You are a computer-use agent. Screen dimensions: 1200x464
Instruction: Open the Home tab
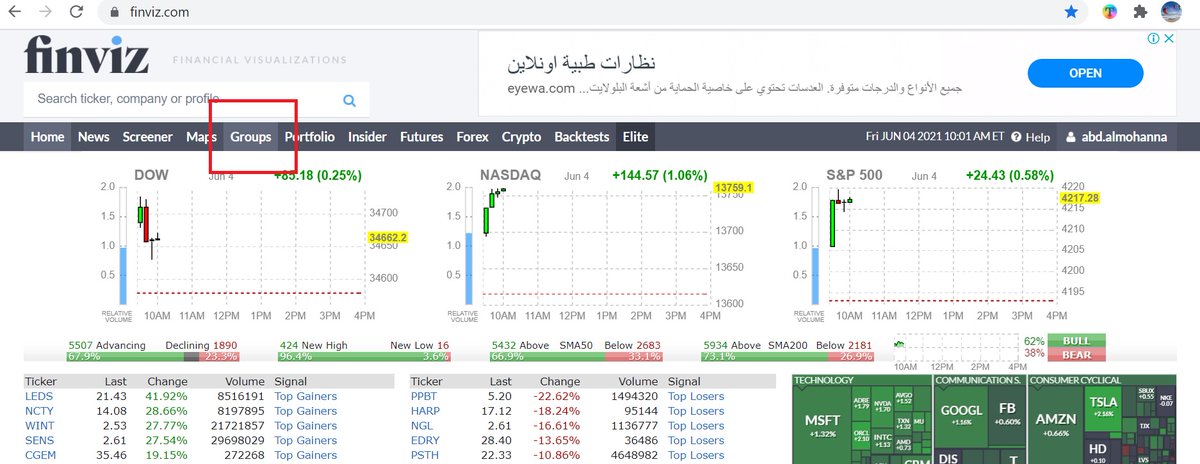[x=47, y=137]
